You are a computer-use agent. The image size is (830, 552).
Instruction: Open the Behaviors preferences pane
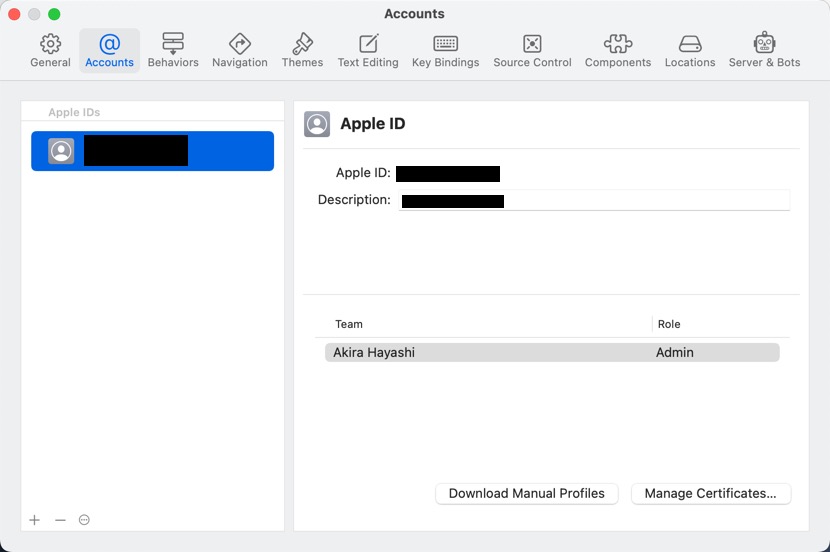pos(173,51)
